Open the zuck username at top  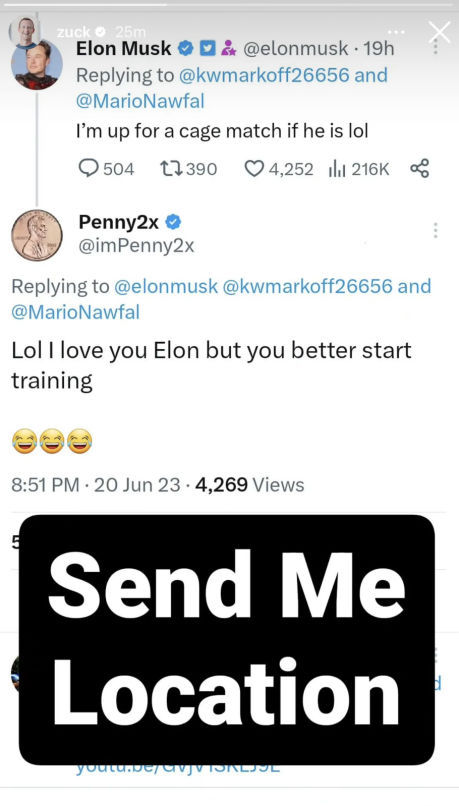point(73,32)
